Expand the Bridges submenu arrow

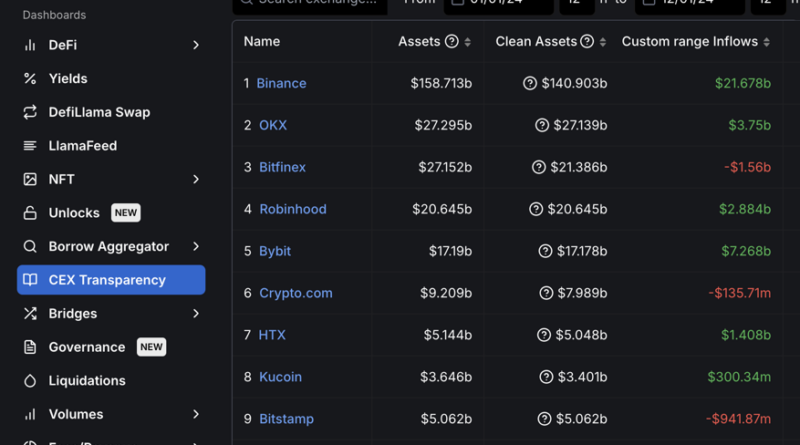tap(196, 314)
